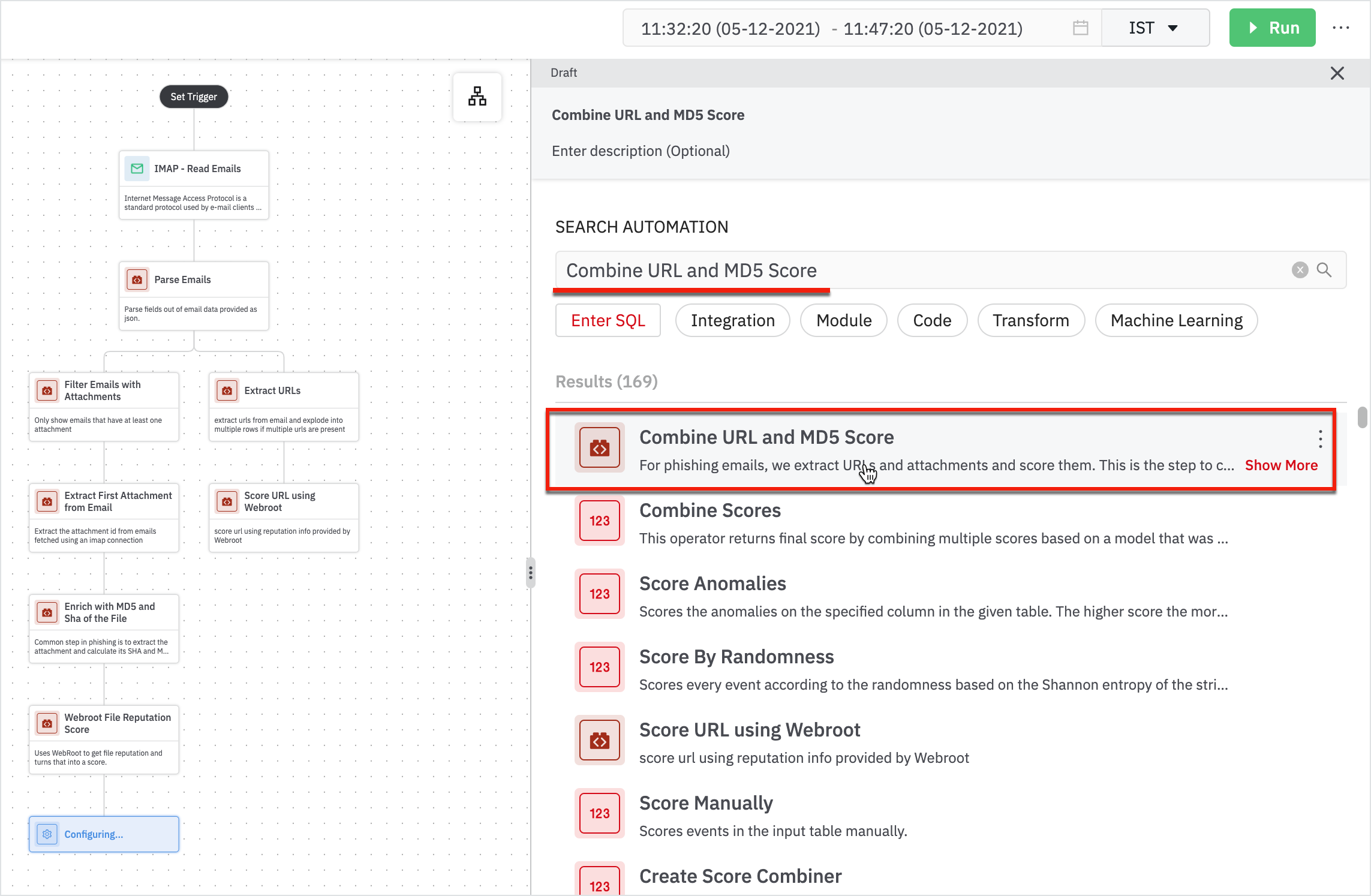1371x896 pixels.
Task: Click the Set Trigger button
Action: pos(194,97)
